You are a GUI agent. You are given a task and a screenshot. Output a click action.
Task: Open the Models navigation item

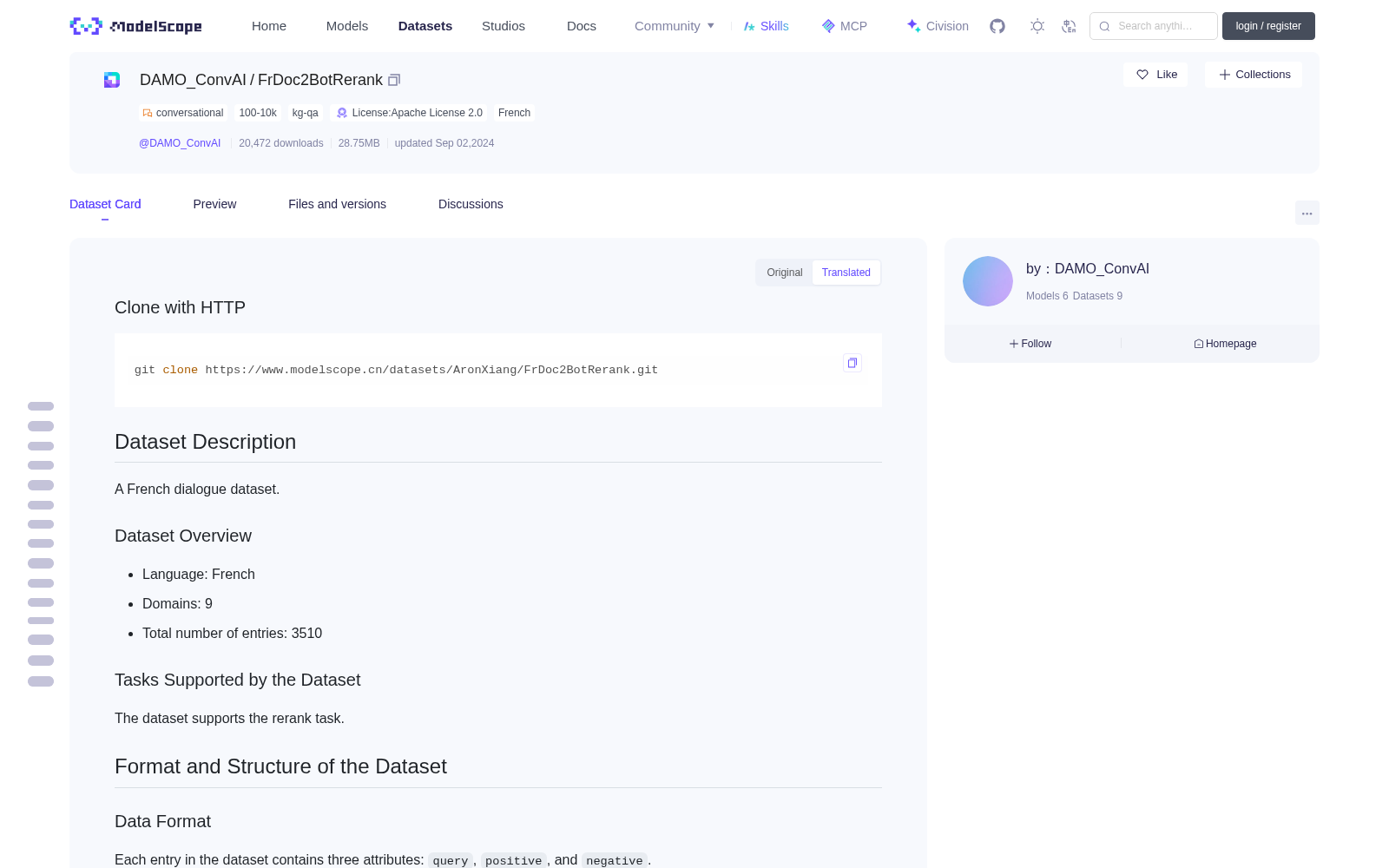pos(347,26)
